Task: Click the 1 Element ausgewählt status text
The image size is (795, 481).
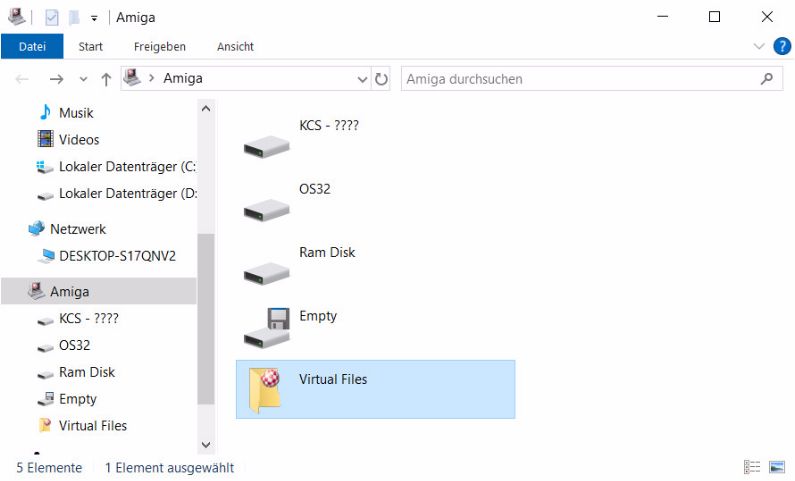Action: [169, 467]
